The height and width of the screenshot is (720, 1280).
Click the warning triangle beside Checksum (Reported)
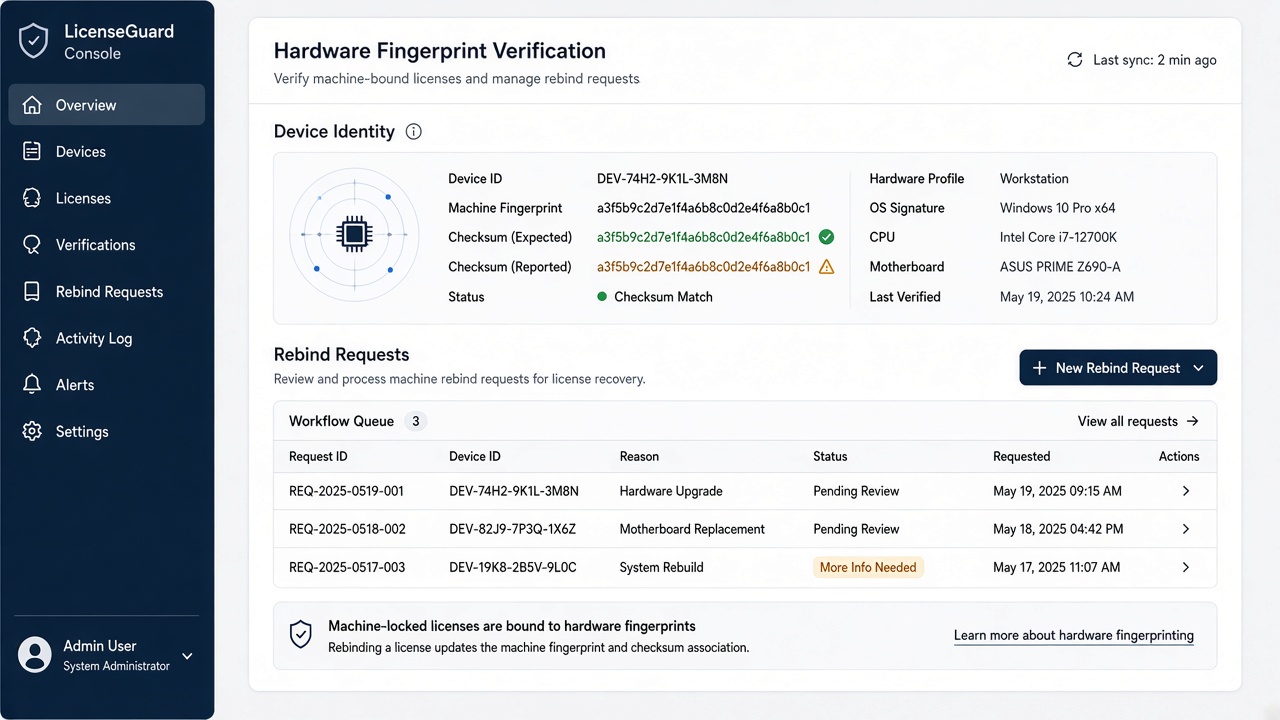tap(826, 267)
